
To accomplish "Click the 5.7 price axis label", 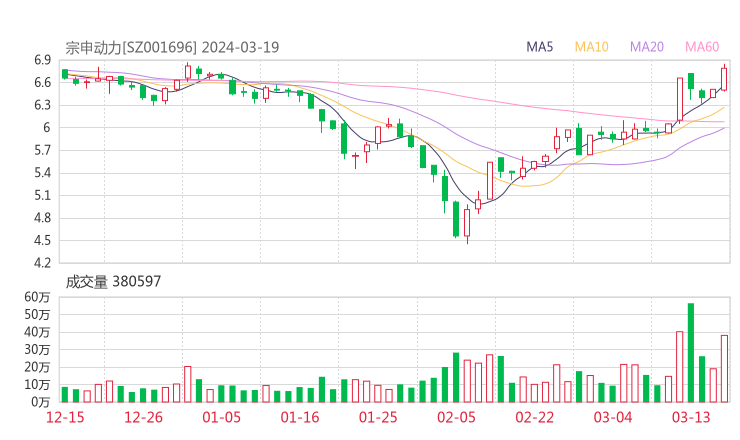I will click(x=42, y=150).
